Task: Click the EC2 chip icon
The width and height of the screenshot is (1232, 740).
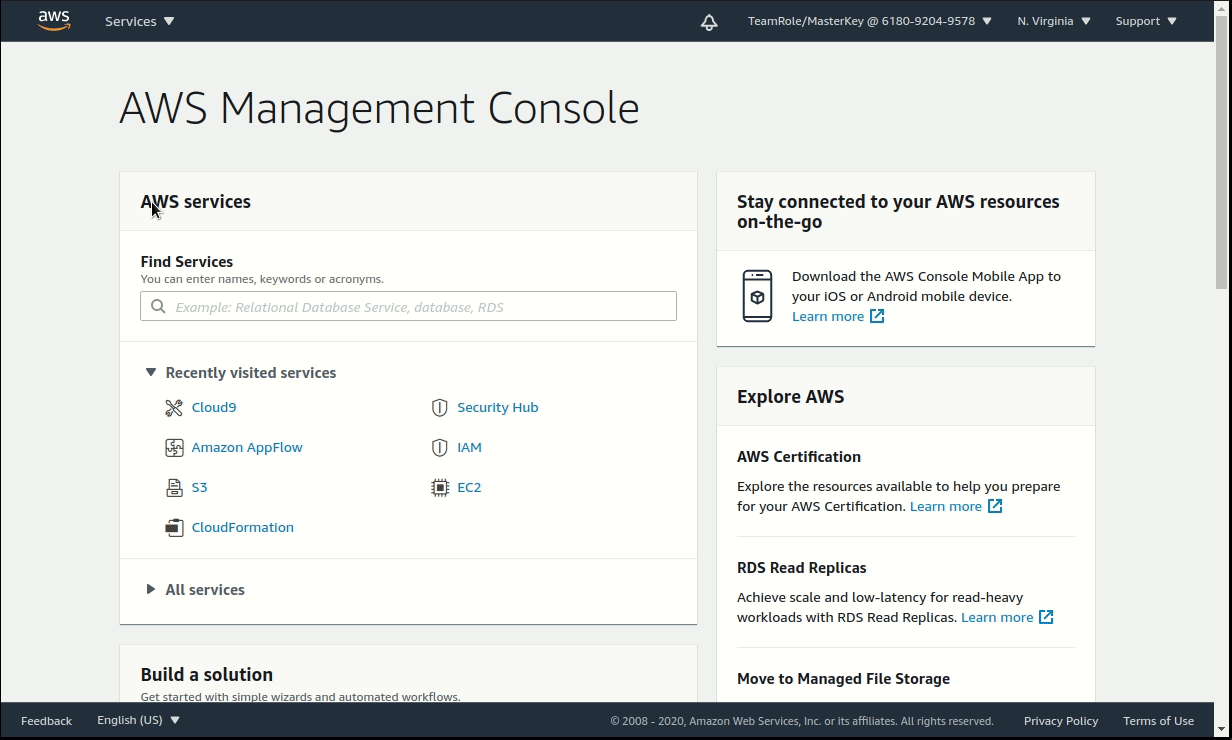Action: 439,488
